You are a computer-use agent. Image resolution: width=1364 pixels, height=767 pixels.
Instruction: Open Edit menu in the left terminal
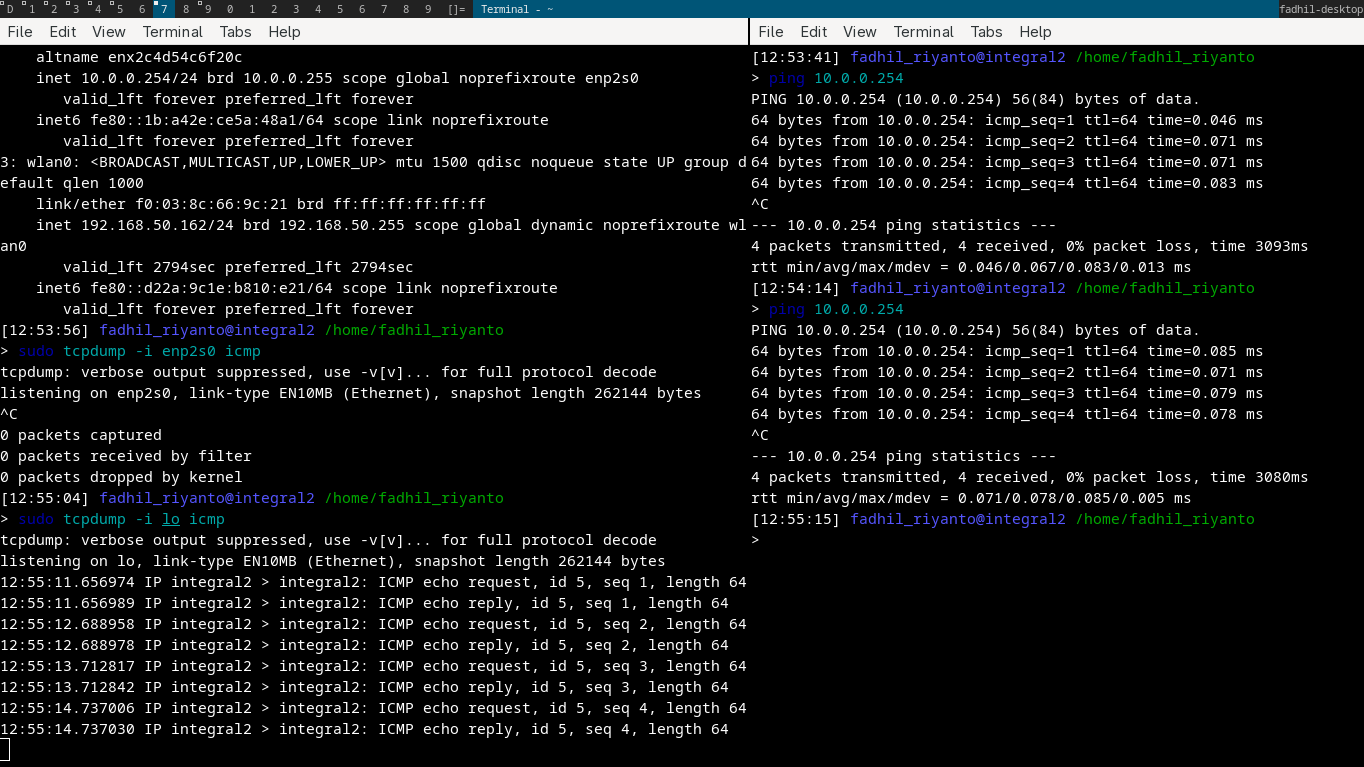click(x=63, y=32)
